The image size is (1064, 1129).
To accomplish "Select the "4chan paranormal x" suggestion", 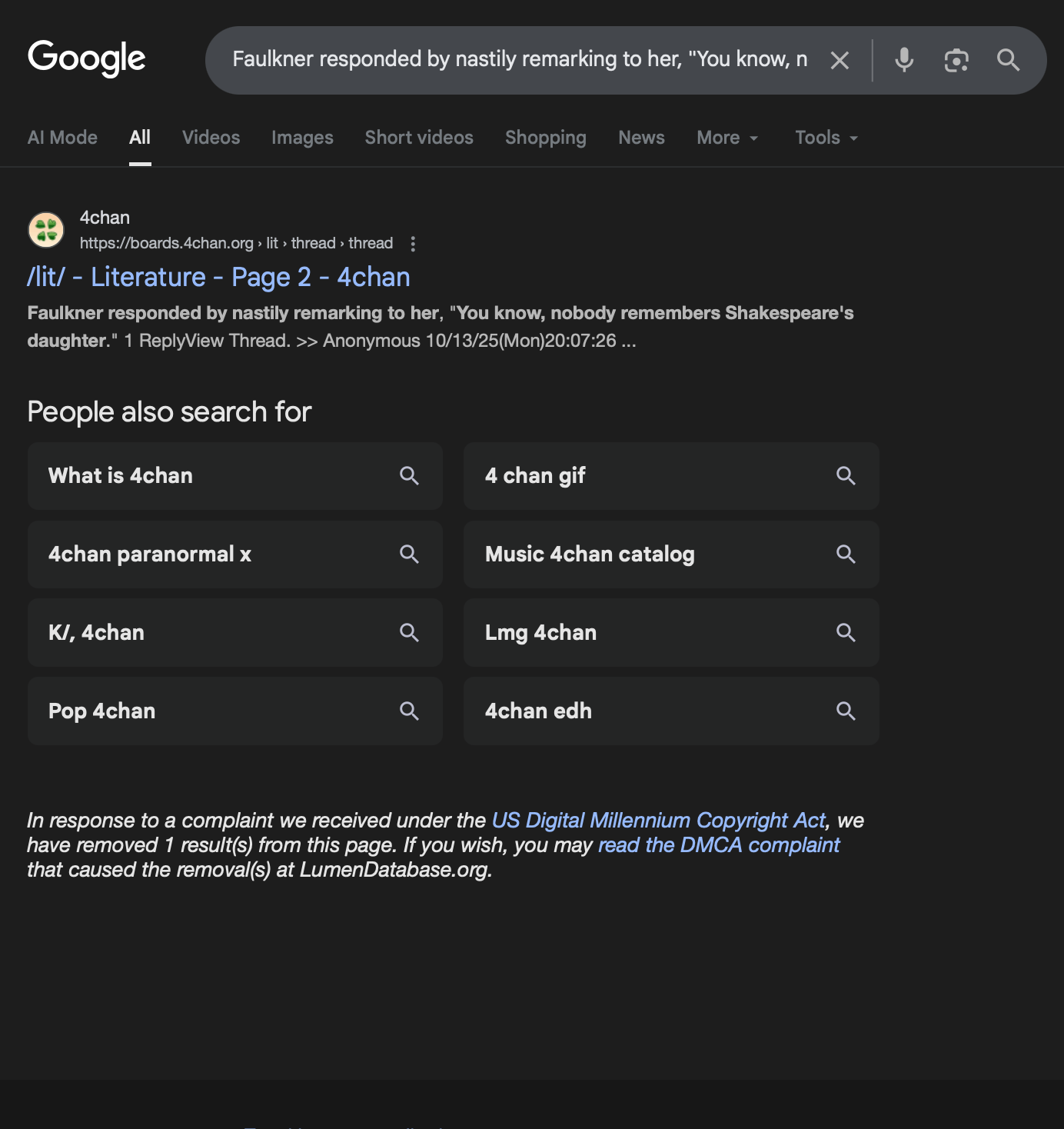I will click(150, 555).
